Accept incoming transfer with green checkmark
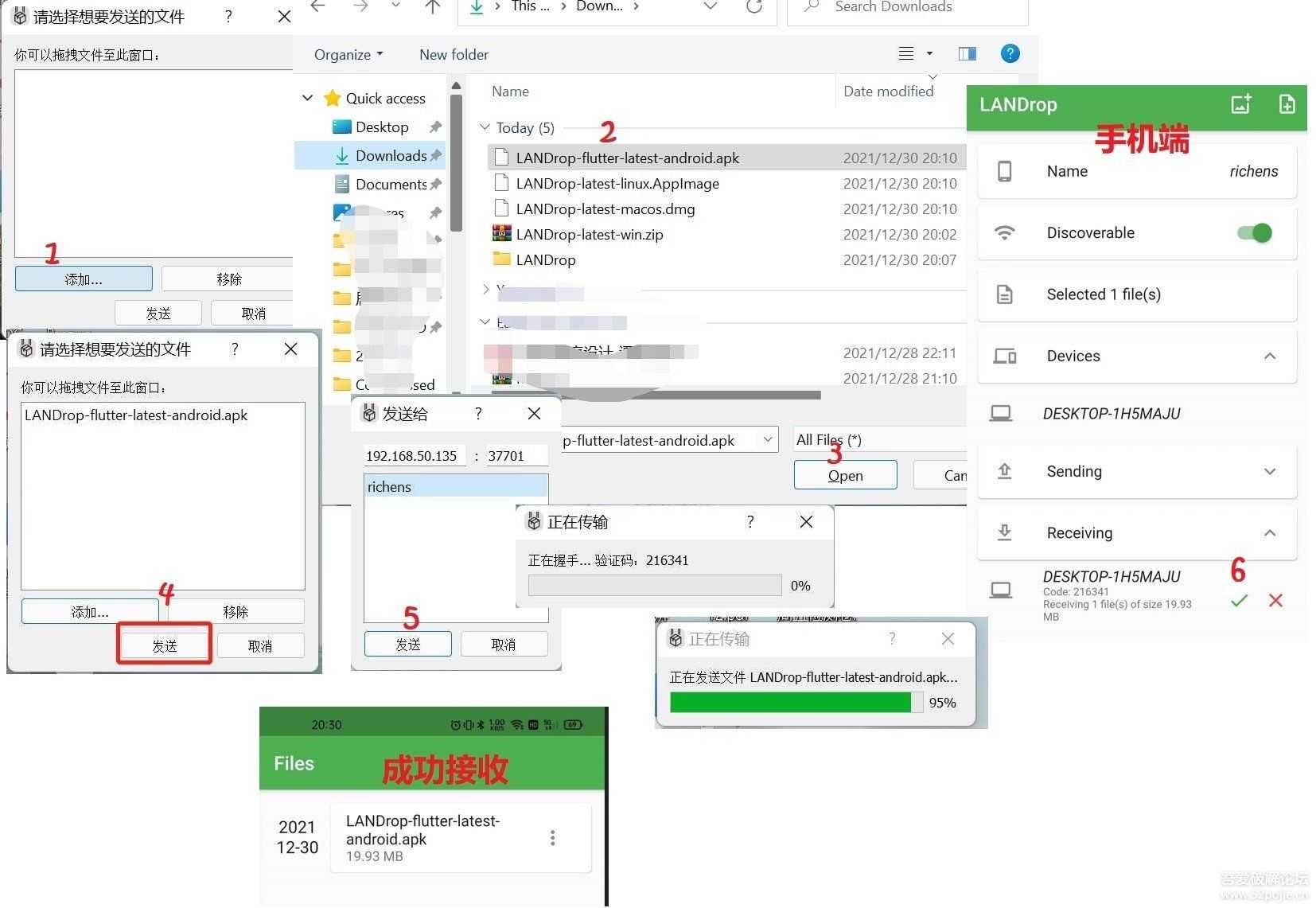This screenshot has height=908, width=1316. pyautogui.click(x=1239, y=601)
